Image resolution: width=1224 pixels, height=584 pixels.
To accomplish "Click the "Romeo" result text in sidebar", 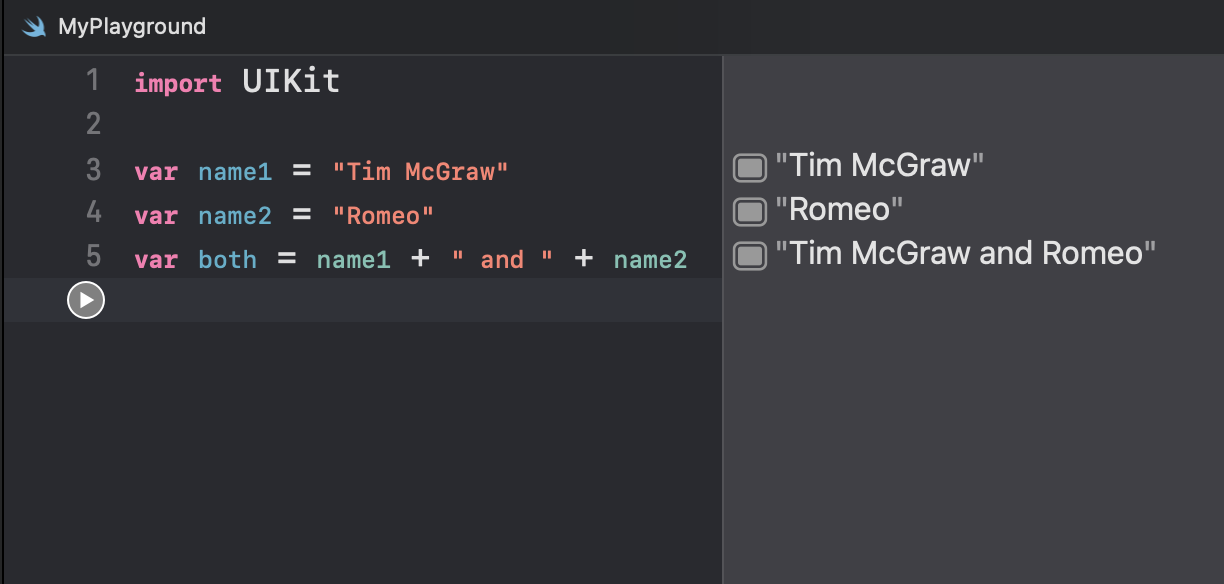I will pos(839,209).
